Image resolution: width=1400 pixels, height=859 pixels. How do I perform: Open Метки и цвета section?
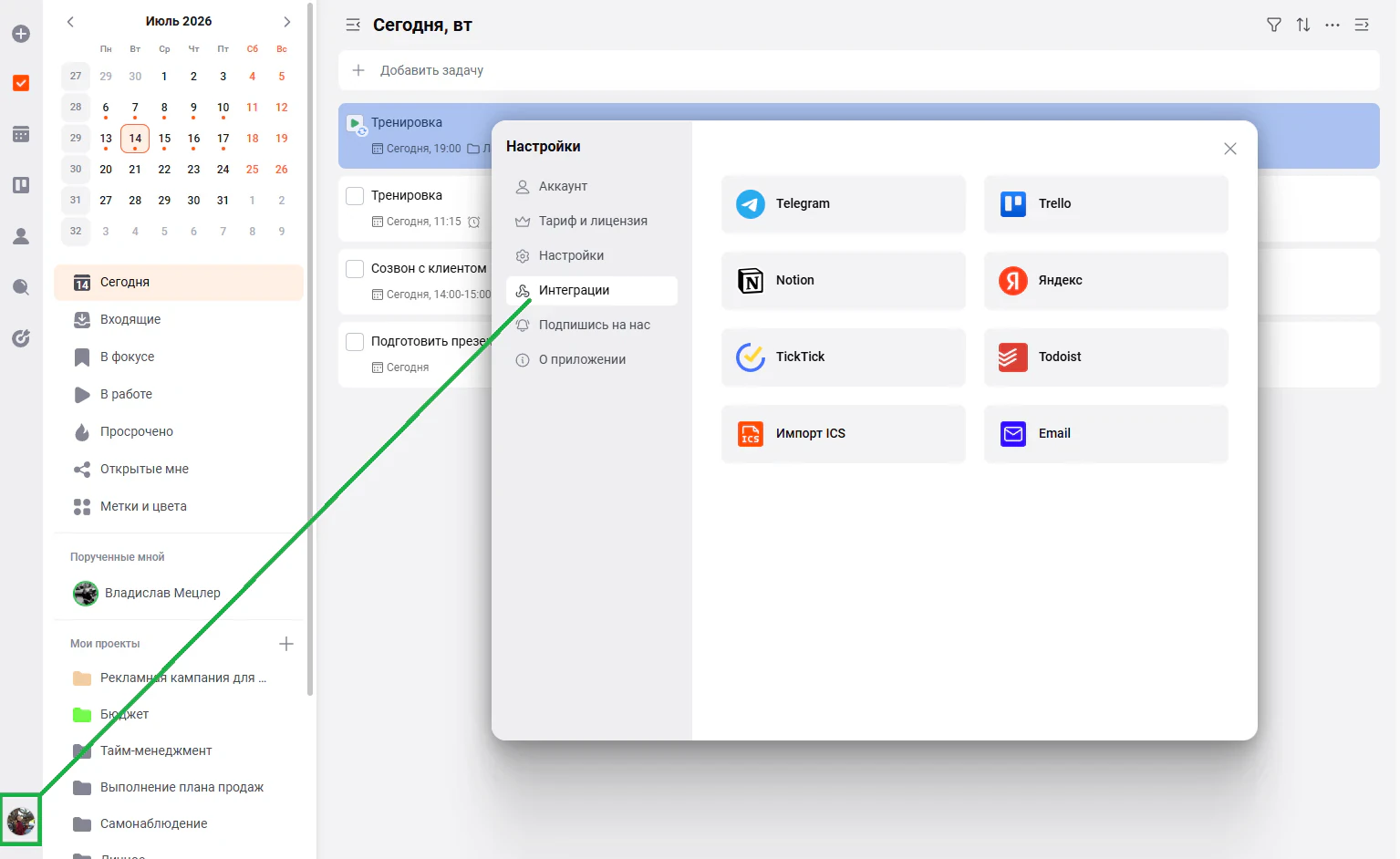(x=179, y=506)
